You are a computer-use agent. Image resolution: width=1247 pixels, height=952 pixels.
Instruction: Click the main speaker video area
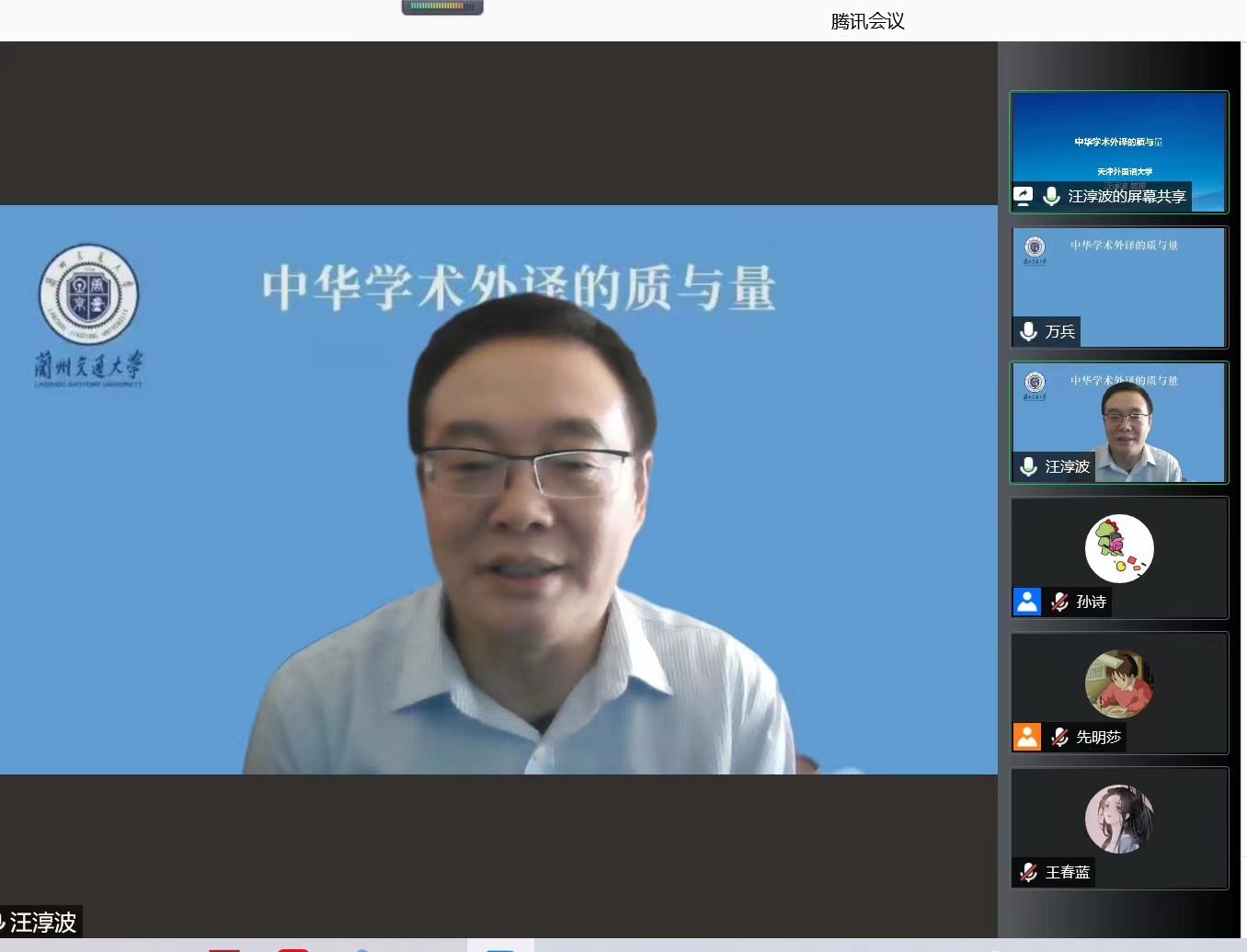pos(498,489)
